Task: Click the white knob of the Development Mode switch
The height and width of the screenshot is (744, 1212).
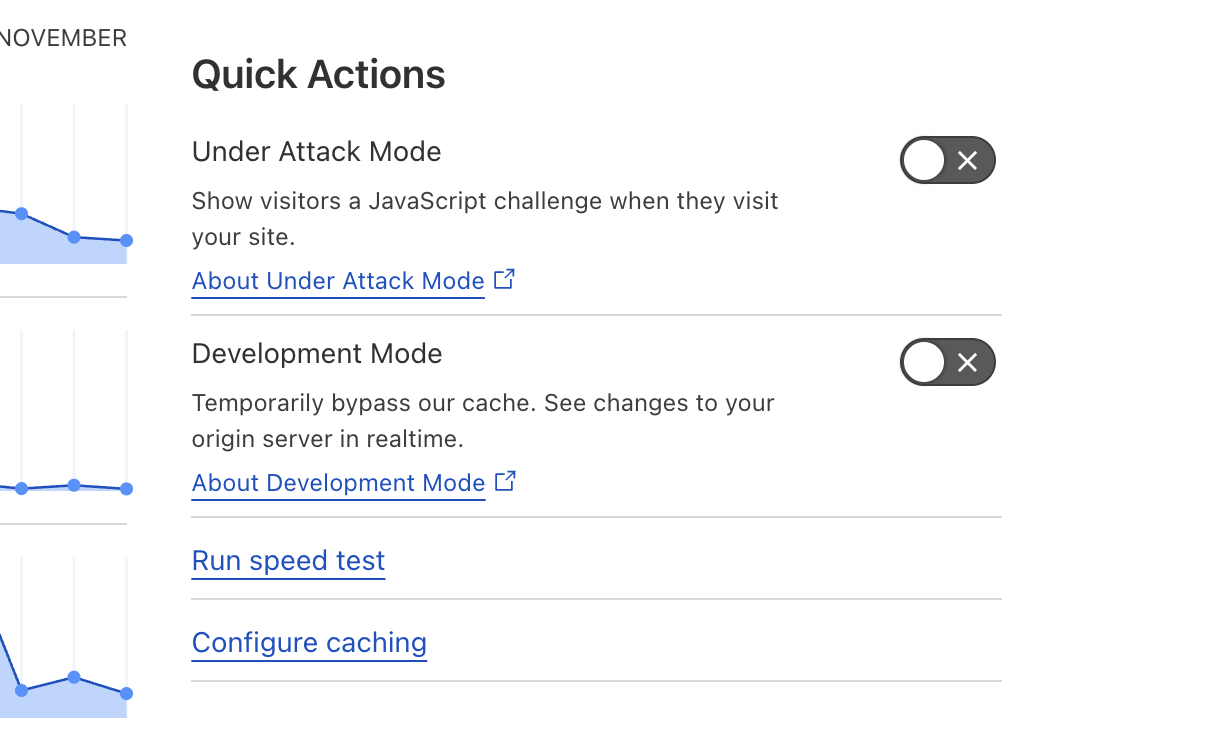Action: [924, 362]
